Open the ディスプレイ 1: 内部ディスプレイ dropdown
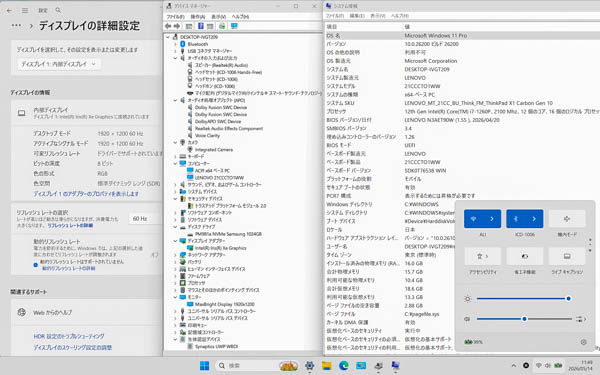The height and width of the screenshot is (375, 600). [59, 64]
